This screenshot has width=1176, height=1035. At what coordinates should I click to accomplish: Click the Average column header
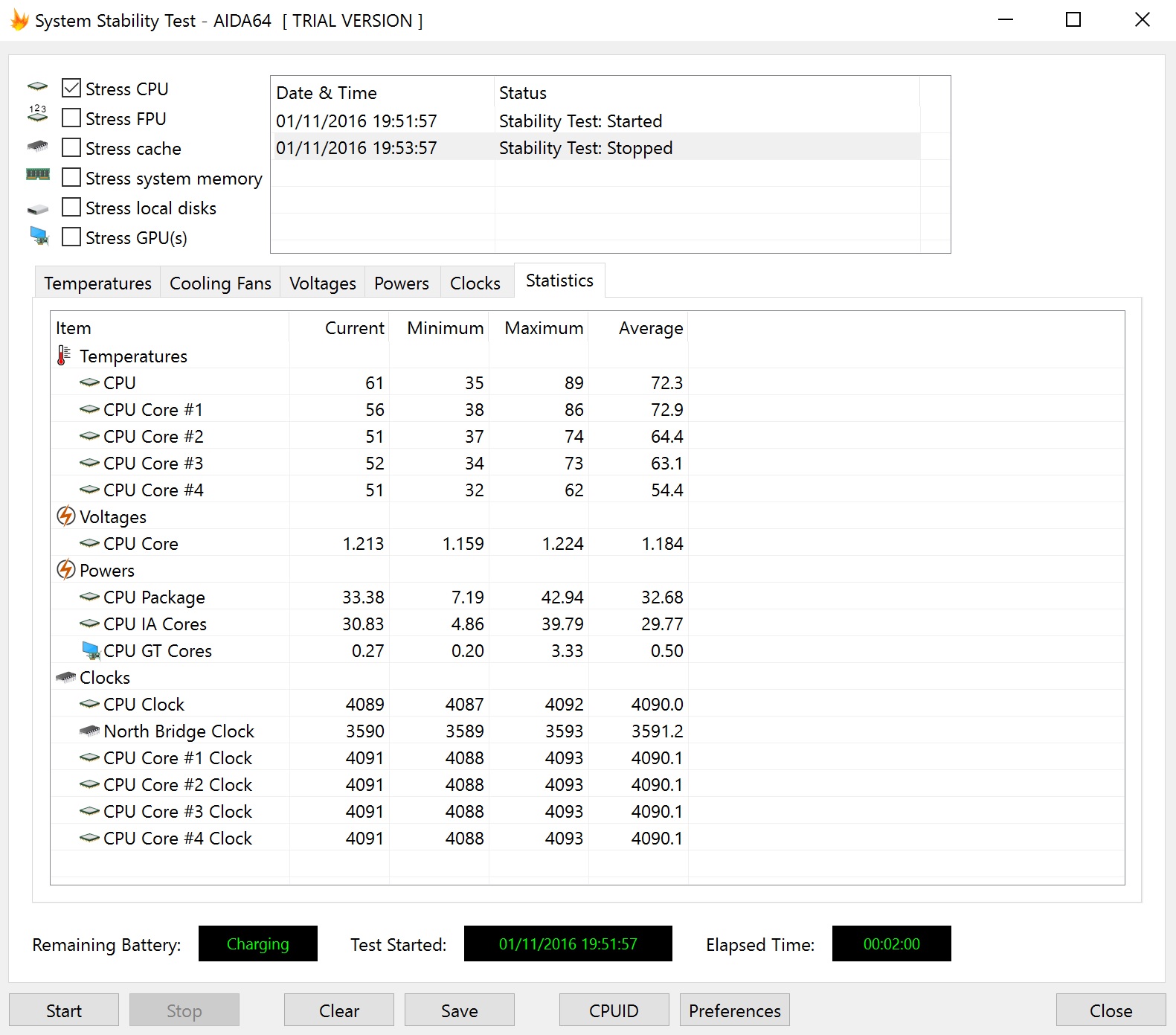tap(639, 327)
